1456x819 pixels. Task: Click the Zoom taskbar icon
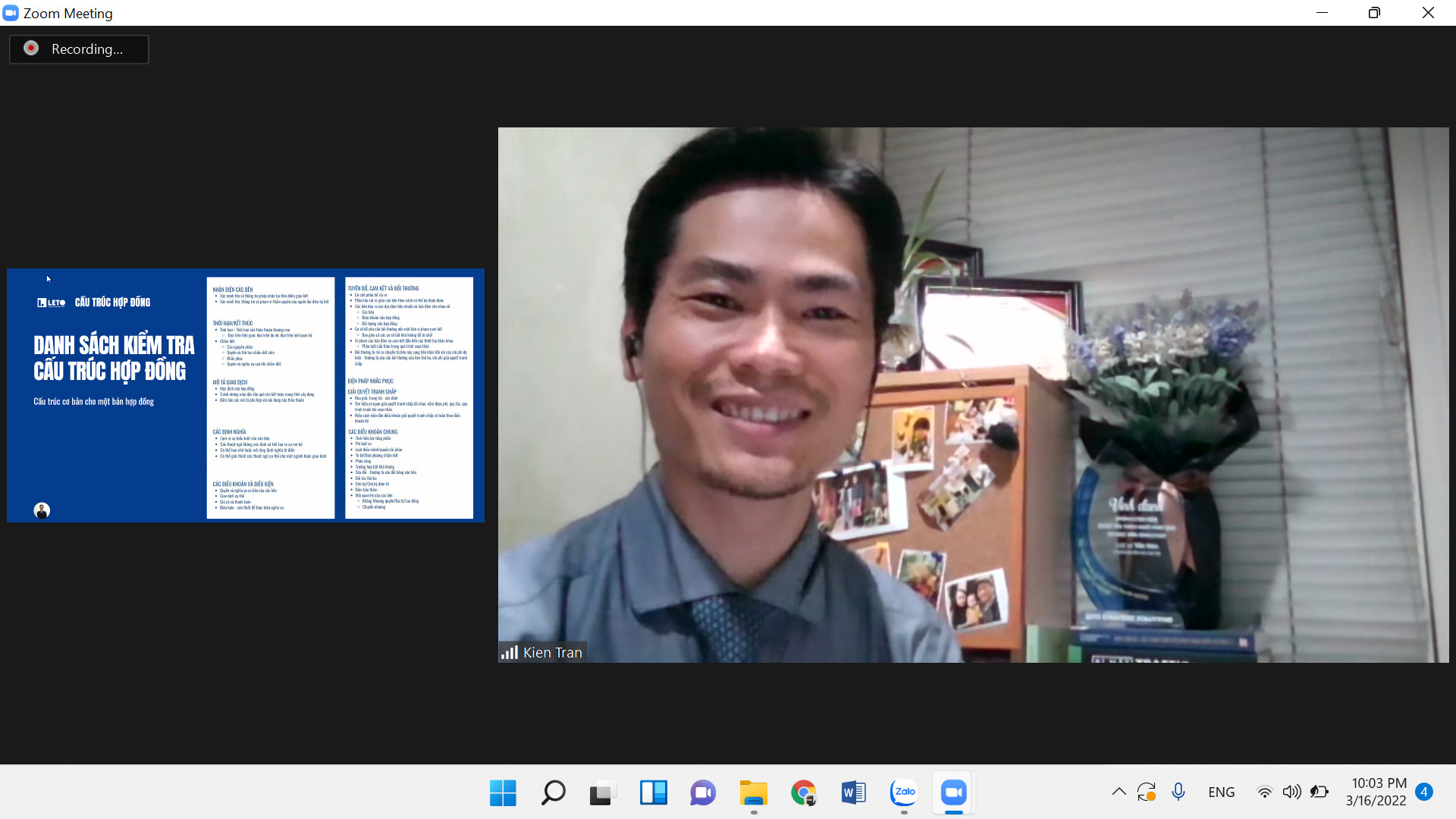coord(954,793)
